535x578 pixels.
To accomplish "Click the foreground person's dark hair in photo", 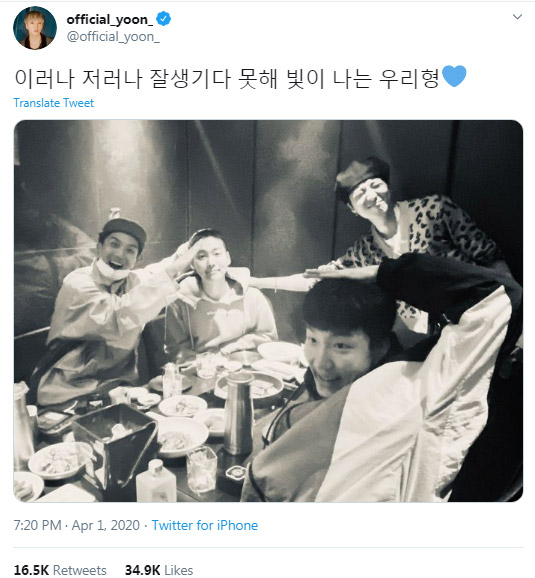I will (x=347, y=308).
